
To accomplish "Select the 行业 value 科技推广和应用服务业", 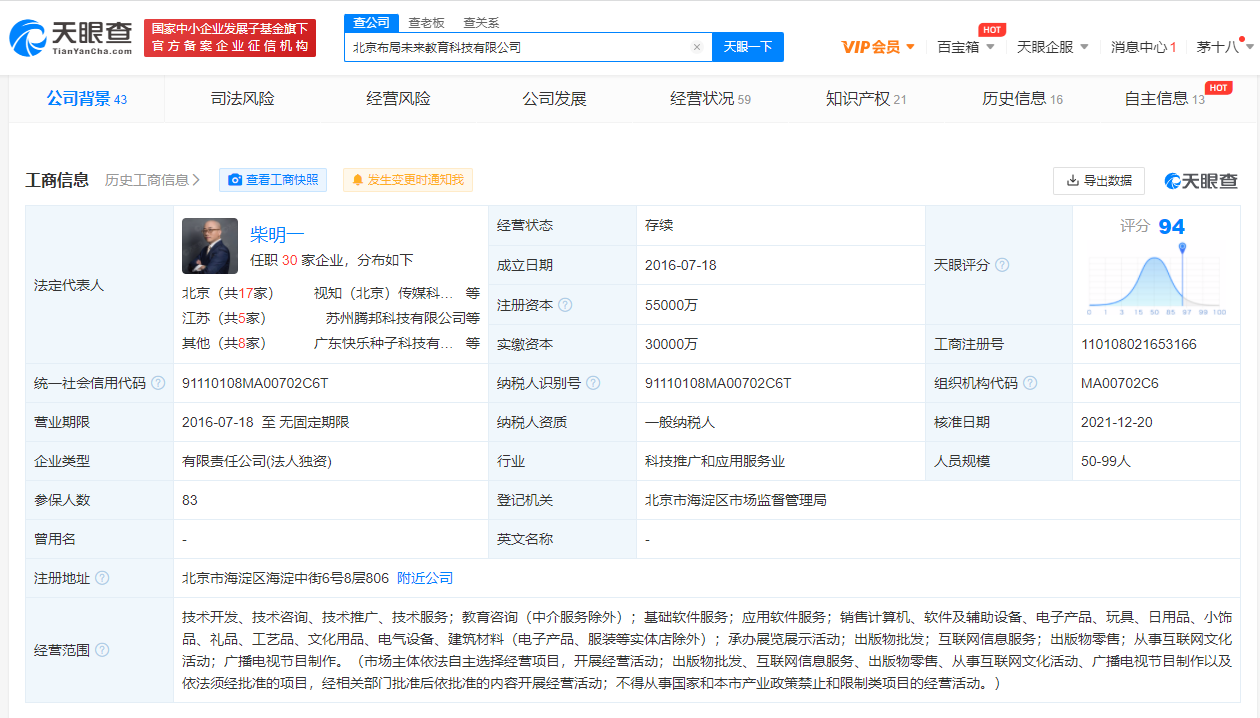I will (x=715, y=461).
